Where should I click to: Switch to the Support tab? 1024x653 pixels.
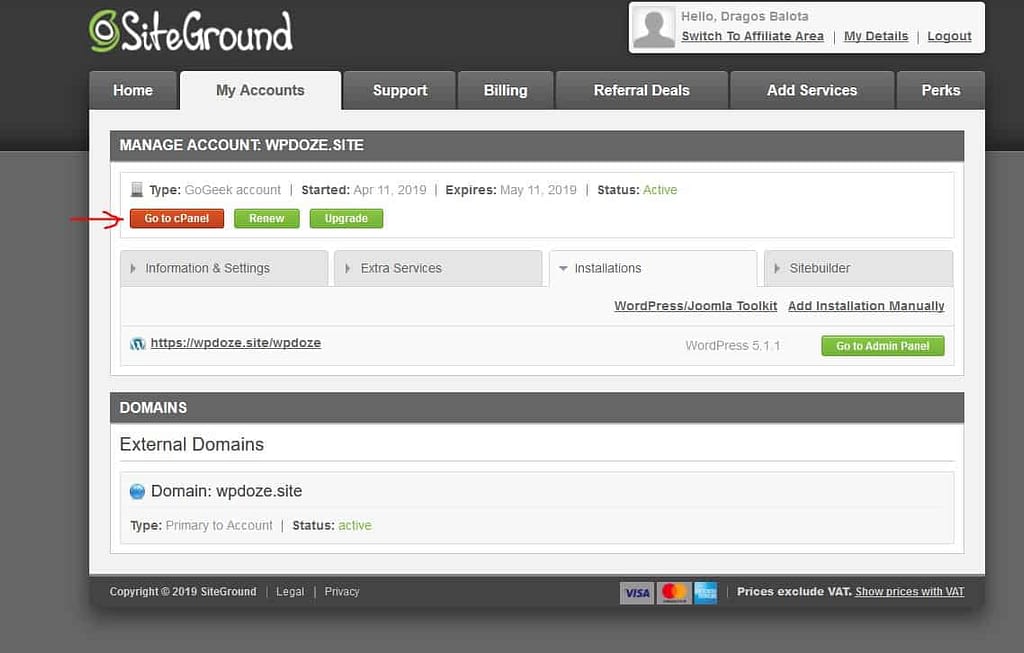coord(400,90)
